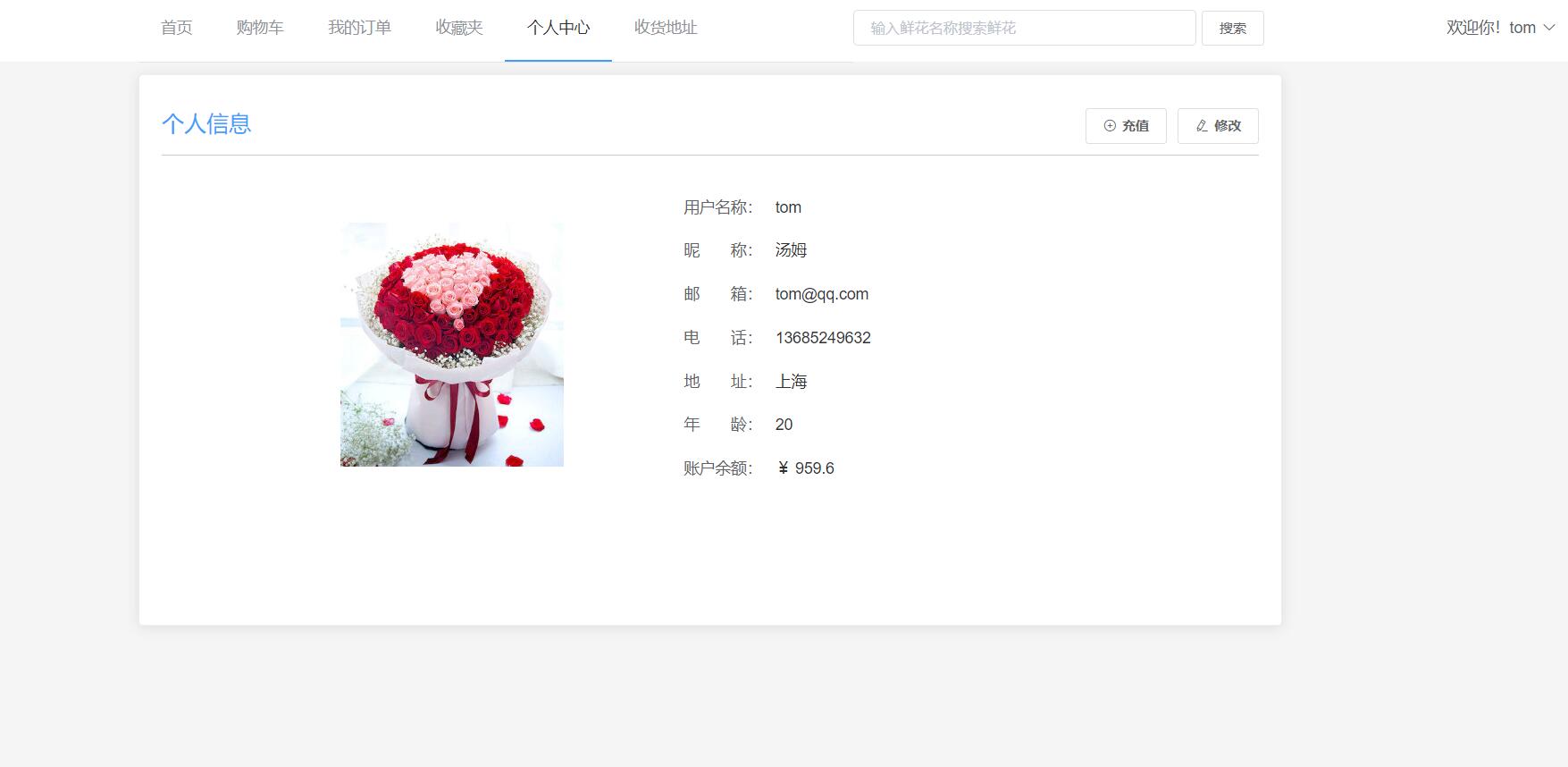This screenshot has height=767, width=1568.
Task: Open the 我的订单 orders tab
Action: pyautogui.click(x=359, y=28)
